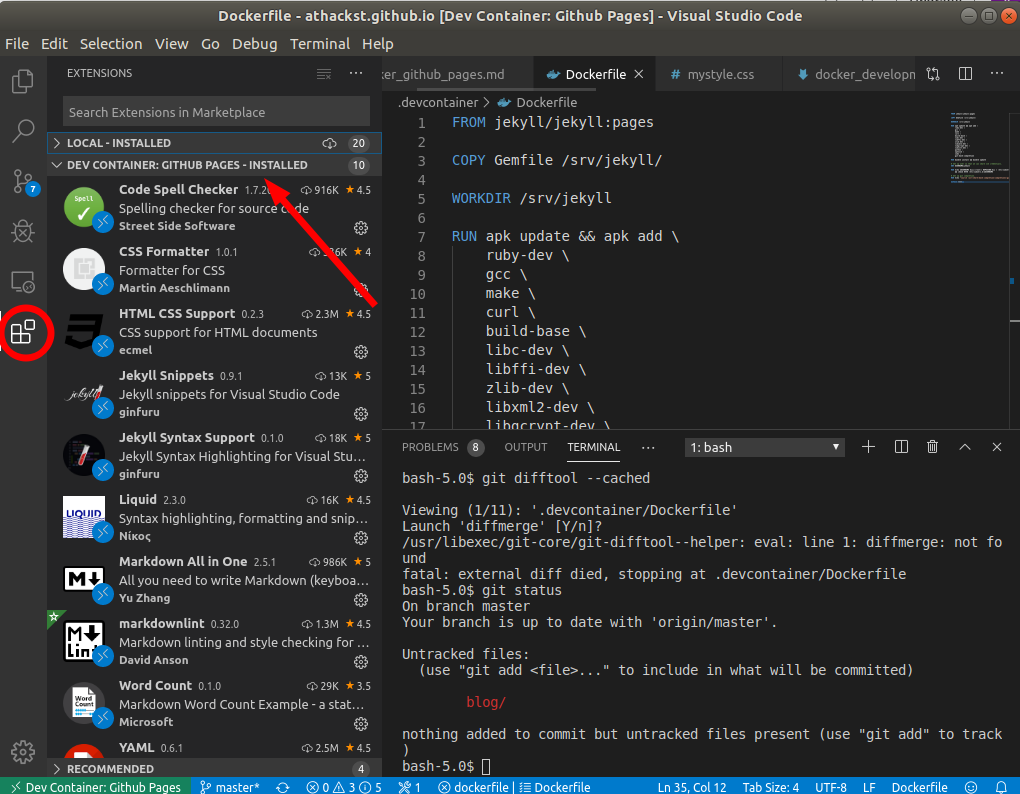
Task: Click Dockerfile language mode in status bar
Action: coord(919,787)
